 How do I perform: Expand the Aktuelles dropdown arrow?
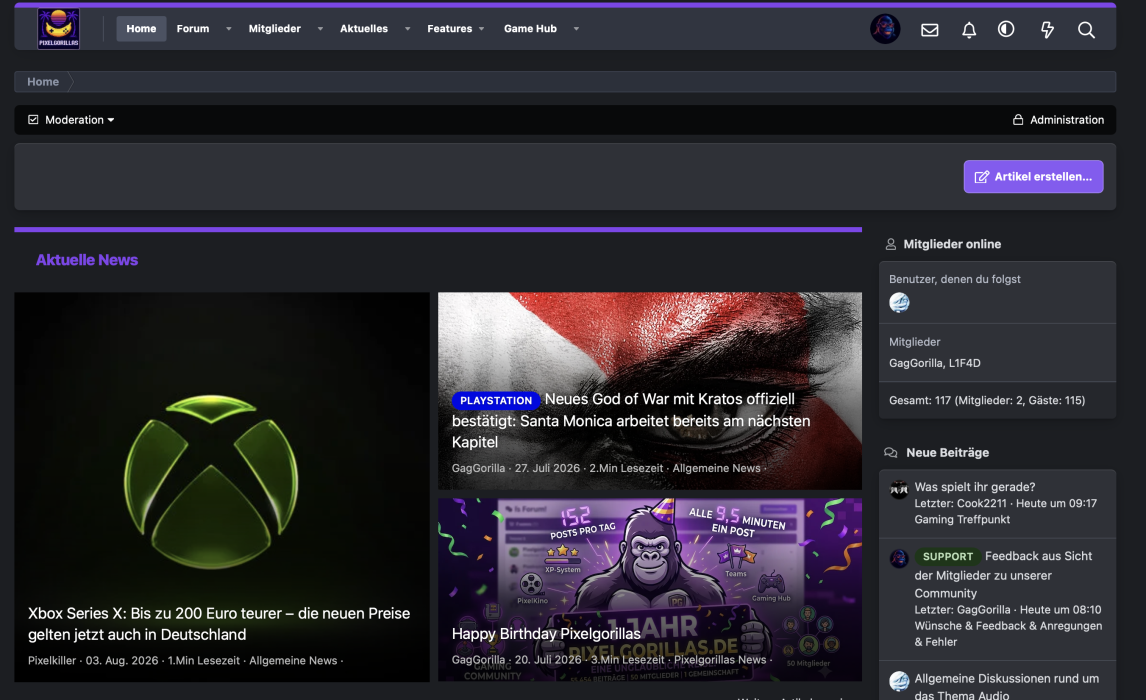point(407,28)
